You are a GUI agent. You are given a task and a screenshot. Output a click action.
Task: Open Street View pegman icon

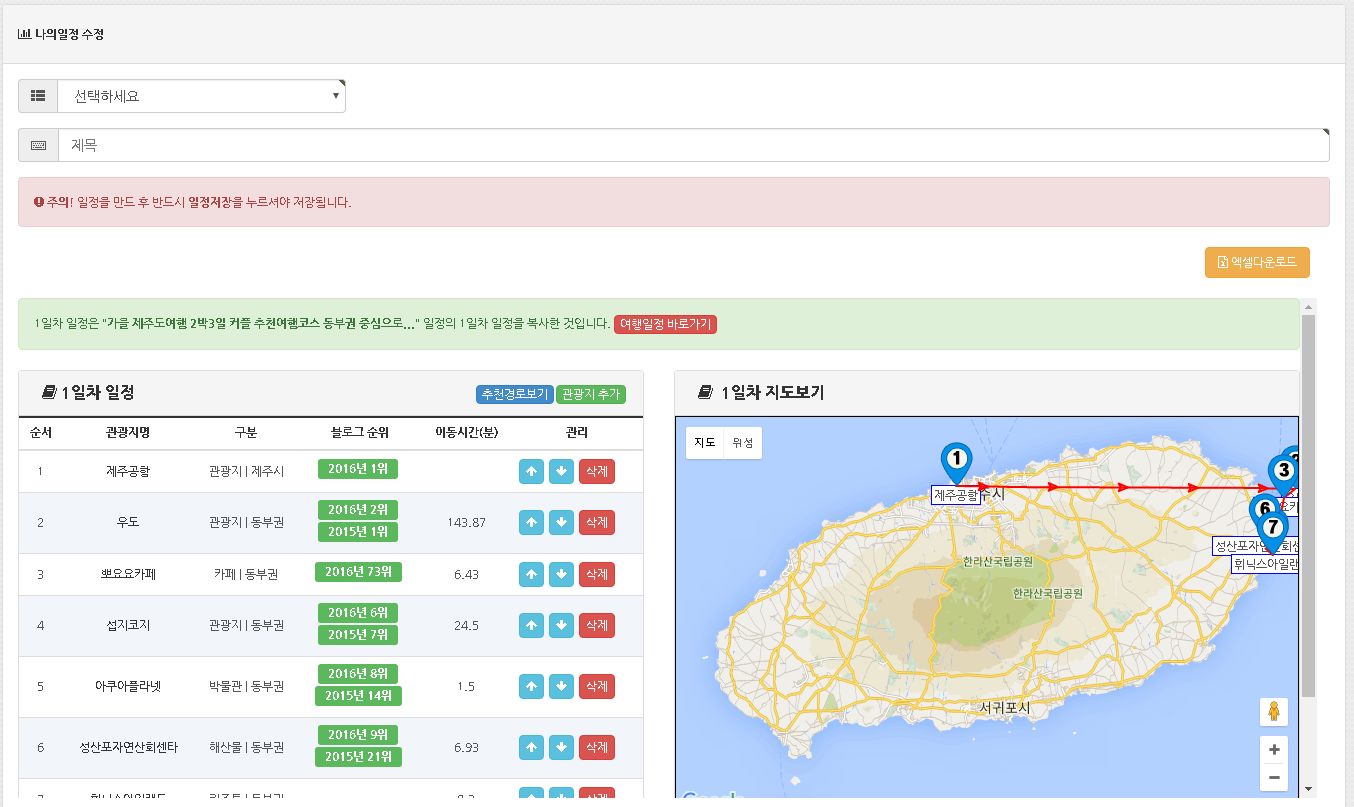click(1273, 712)
